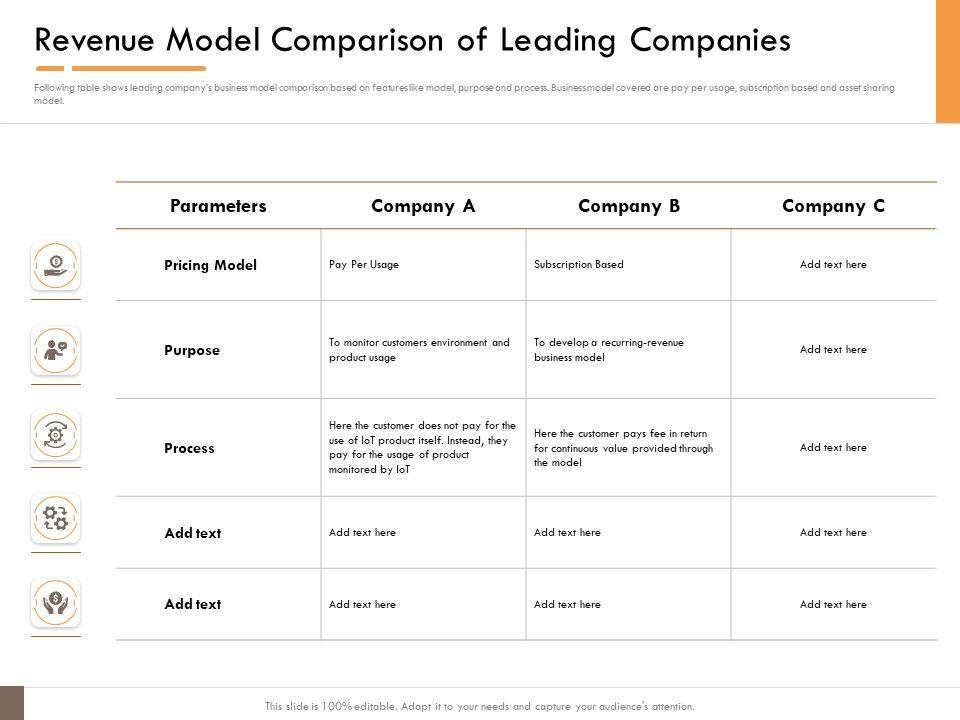Click the orange accent block at top-right
960x720 pixels.
click(x=947, y=61)
